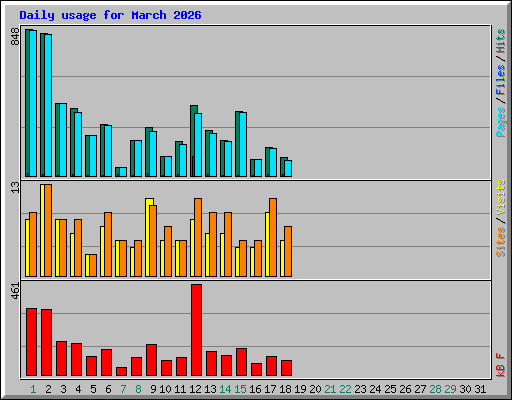Viewport: 512px width, 400px height.
Task: Click day 6 on the x-axis
Action: [108, 389]
